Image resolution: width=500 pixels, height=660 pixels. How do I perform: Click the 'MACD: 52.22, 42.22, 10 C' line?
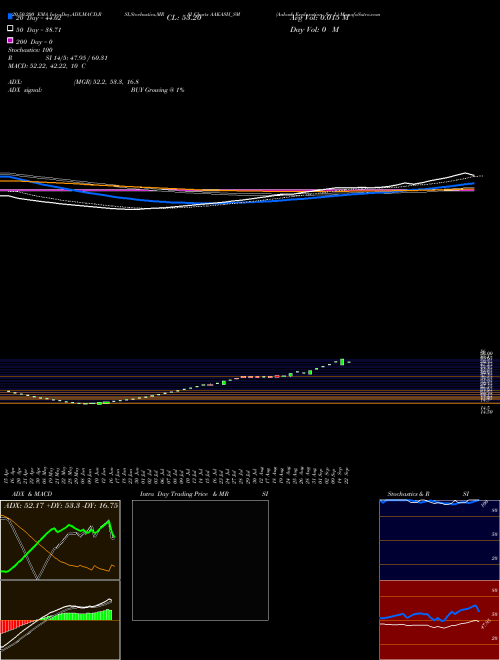tap(47, 66)
